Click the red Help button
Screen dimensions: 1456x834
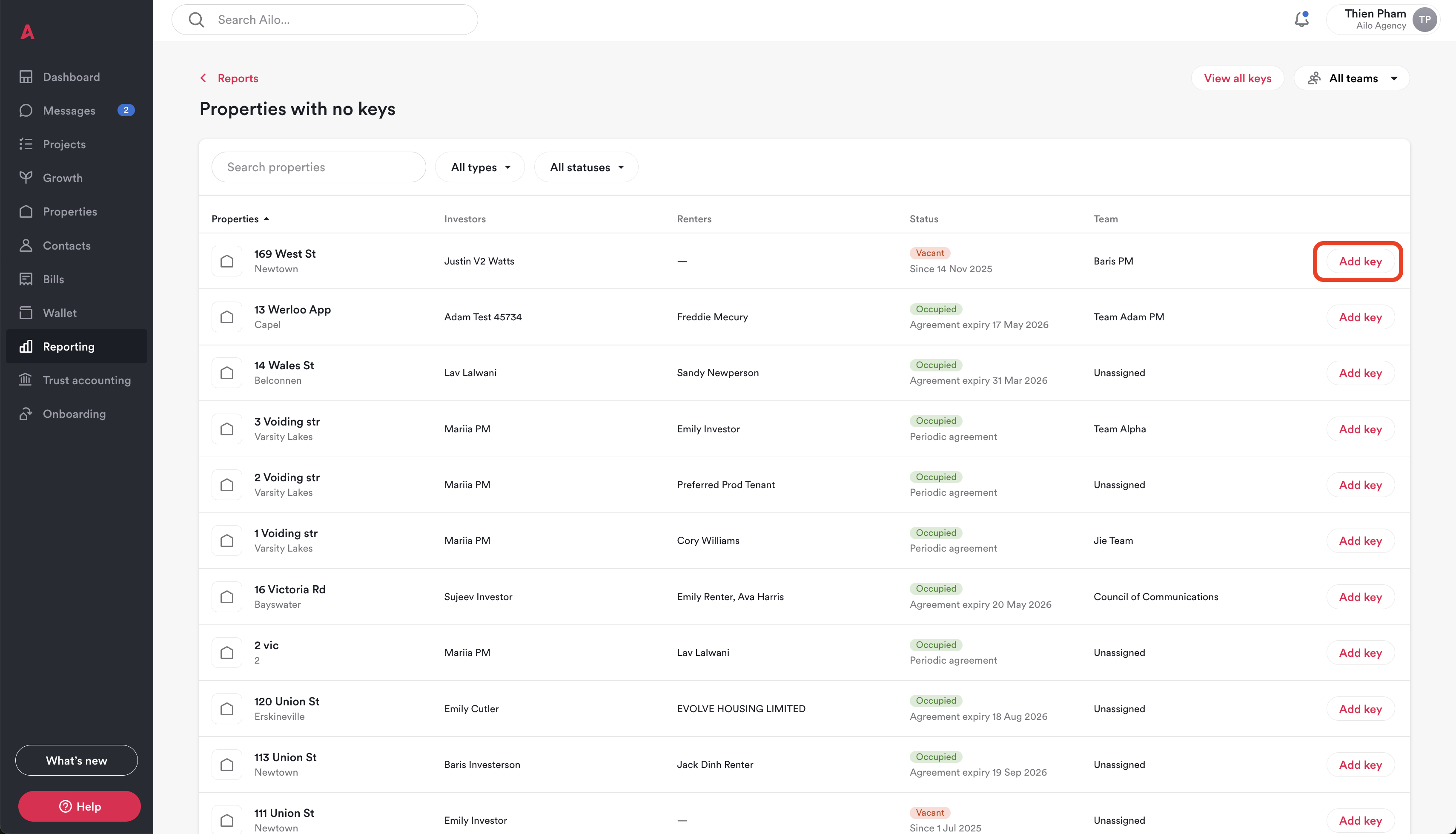pyautogui.click(x=80, y=806)
